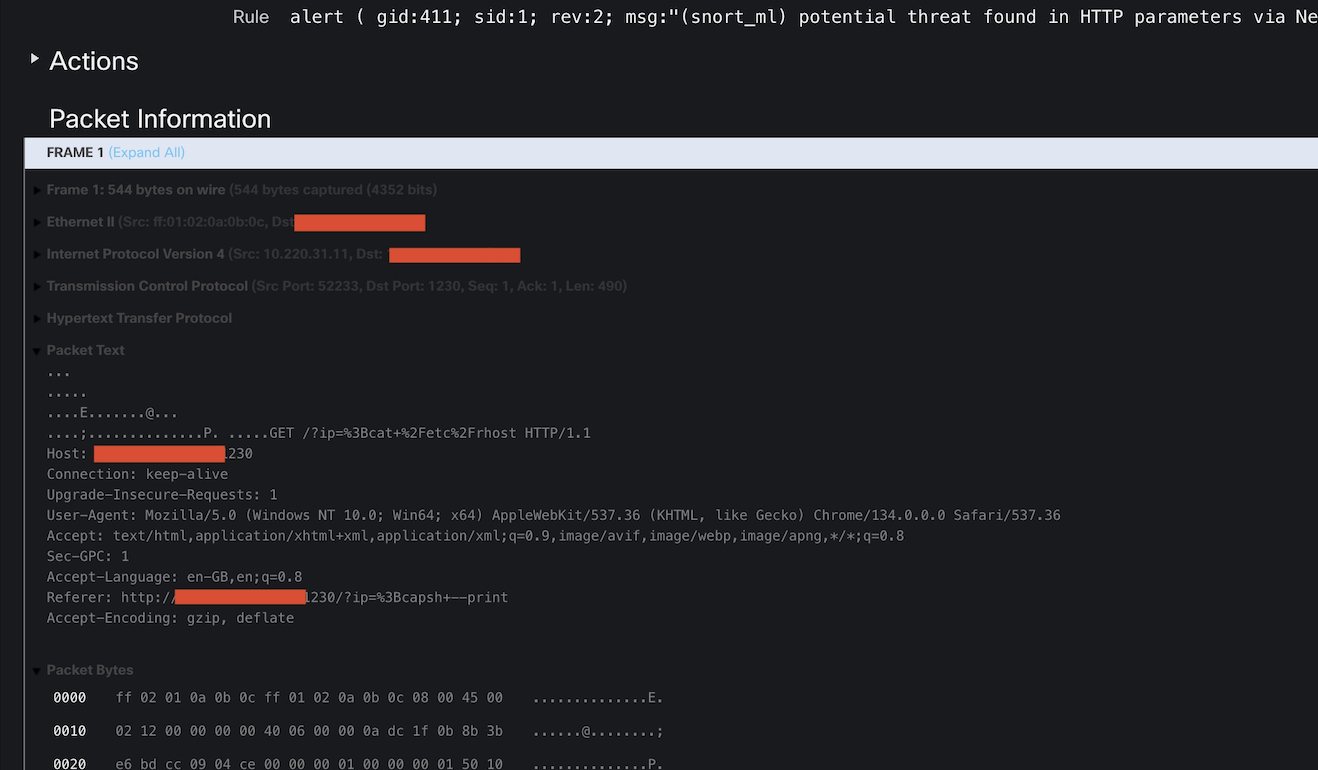
Task: Click the redacted Ethernet destination address
Action: (x=360, y=222)
